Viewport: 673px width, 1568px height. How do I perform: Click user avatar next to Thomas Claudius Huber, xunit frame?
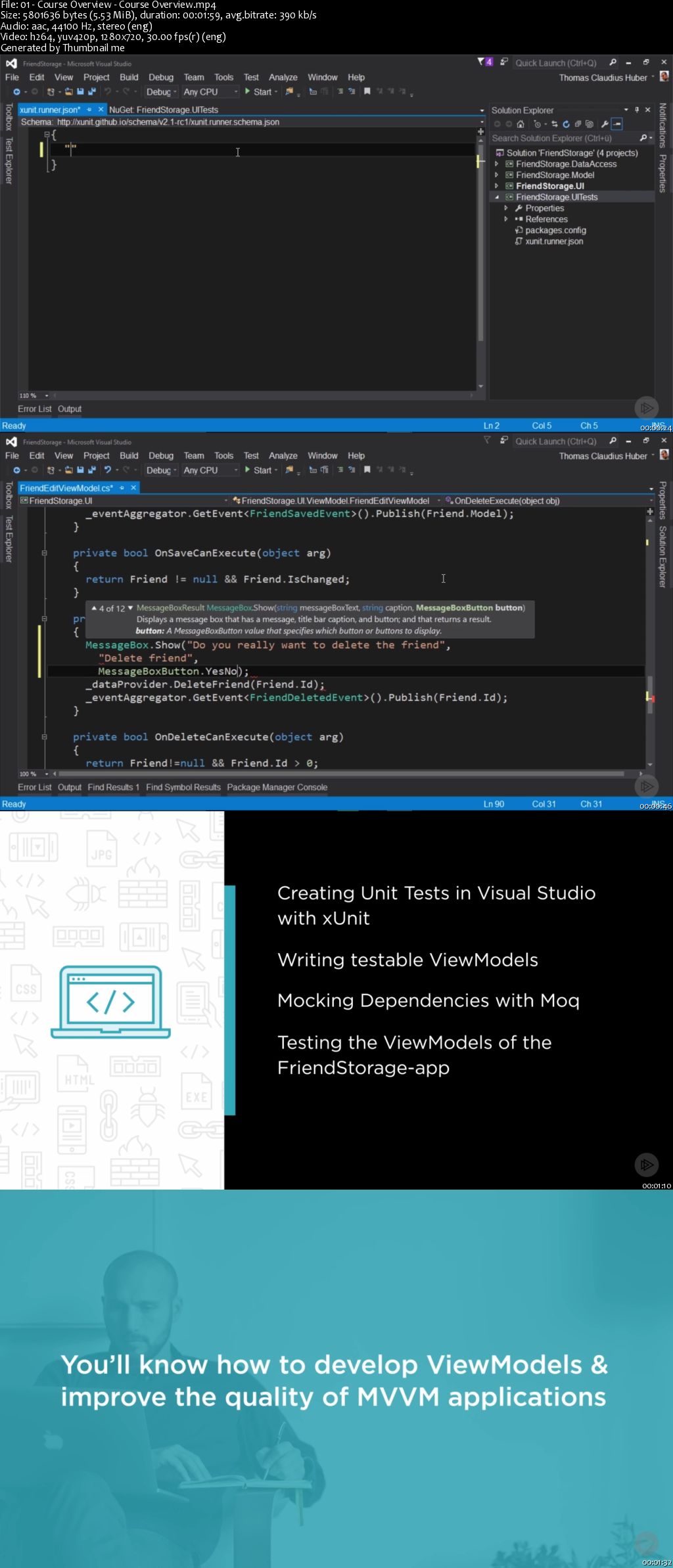pos(664,77)
